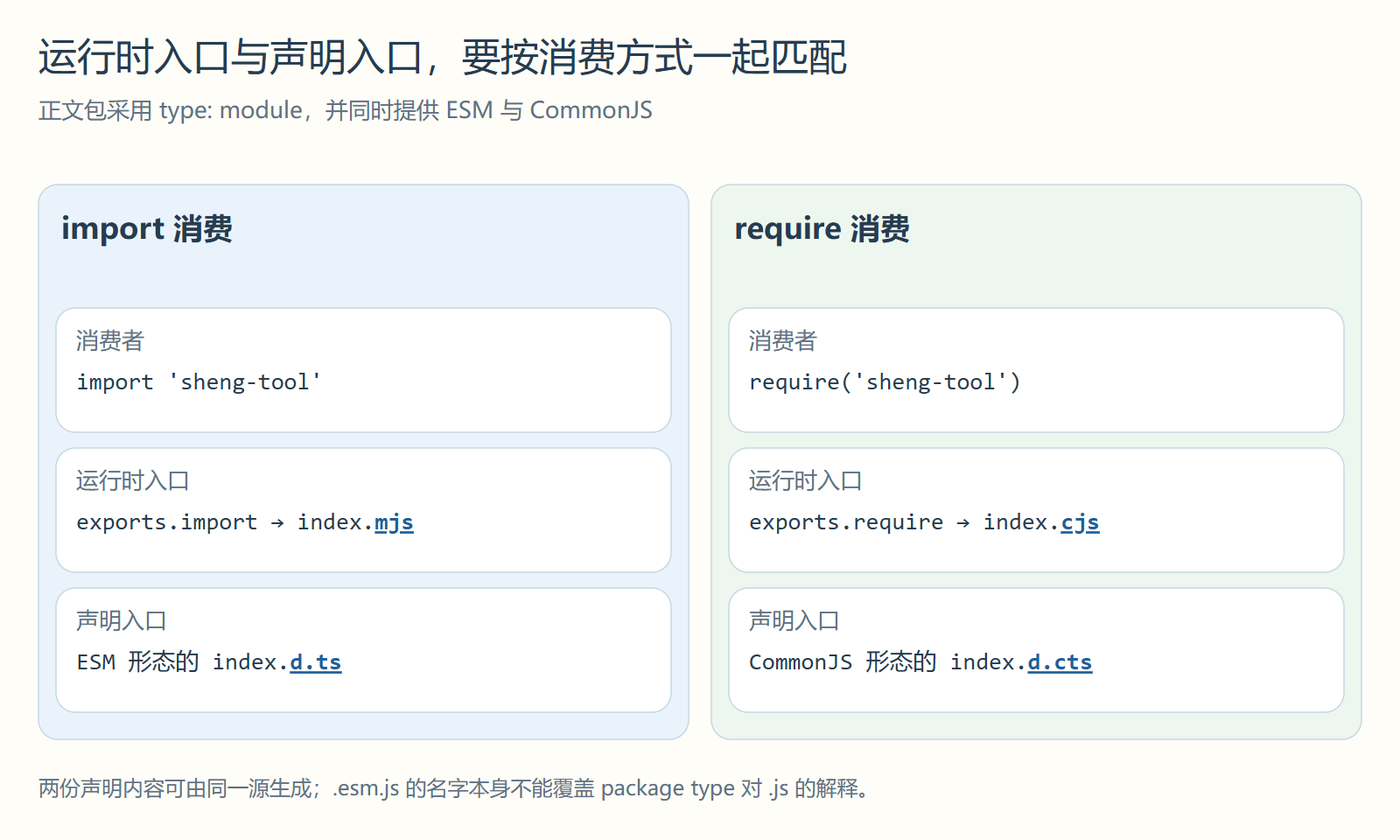This screenshot has width=1400, height=840.
Task: Click the import 'sheng-tool' code line
Action: [199, 382]
